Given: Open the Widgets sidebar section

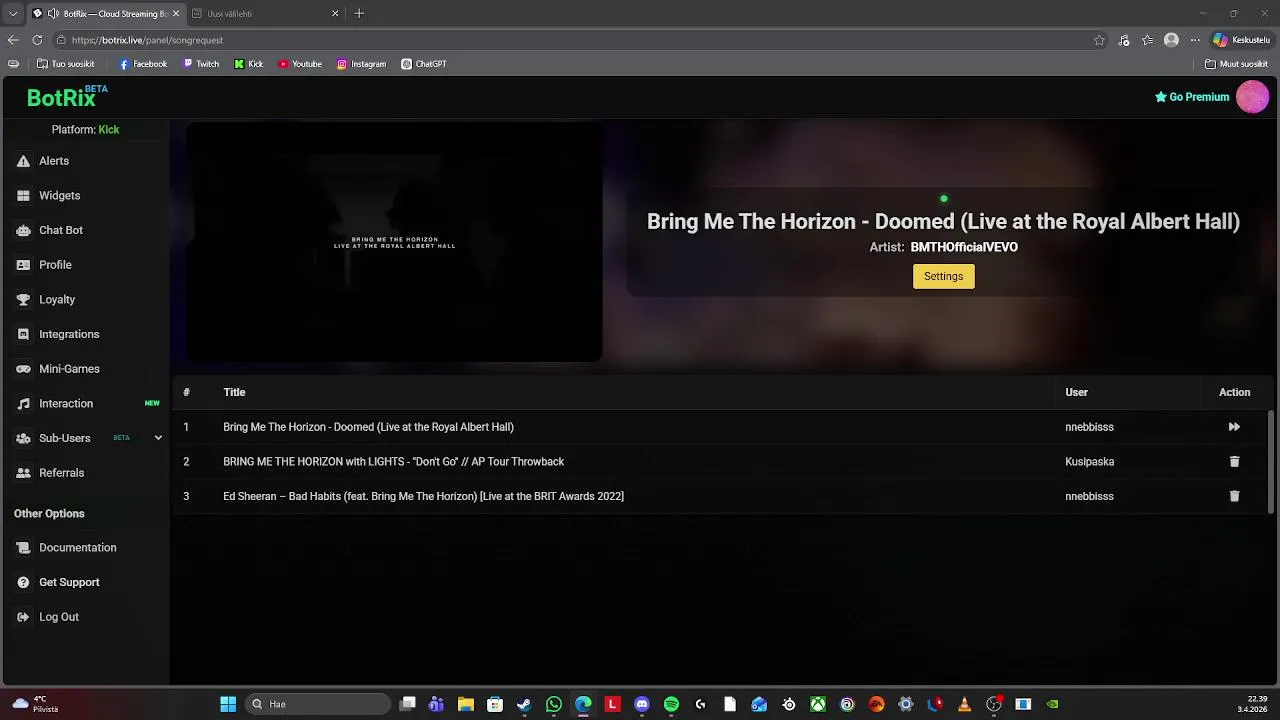Looking at the screenshot, I should tap(59, 196).
